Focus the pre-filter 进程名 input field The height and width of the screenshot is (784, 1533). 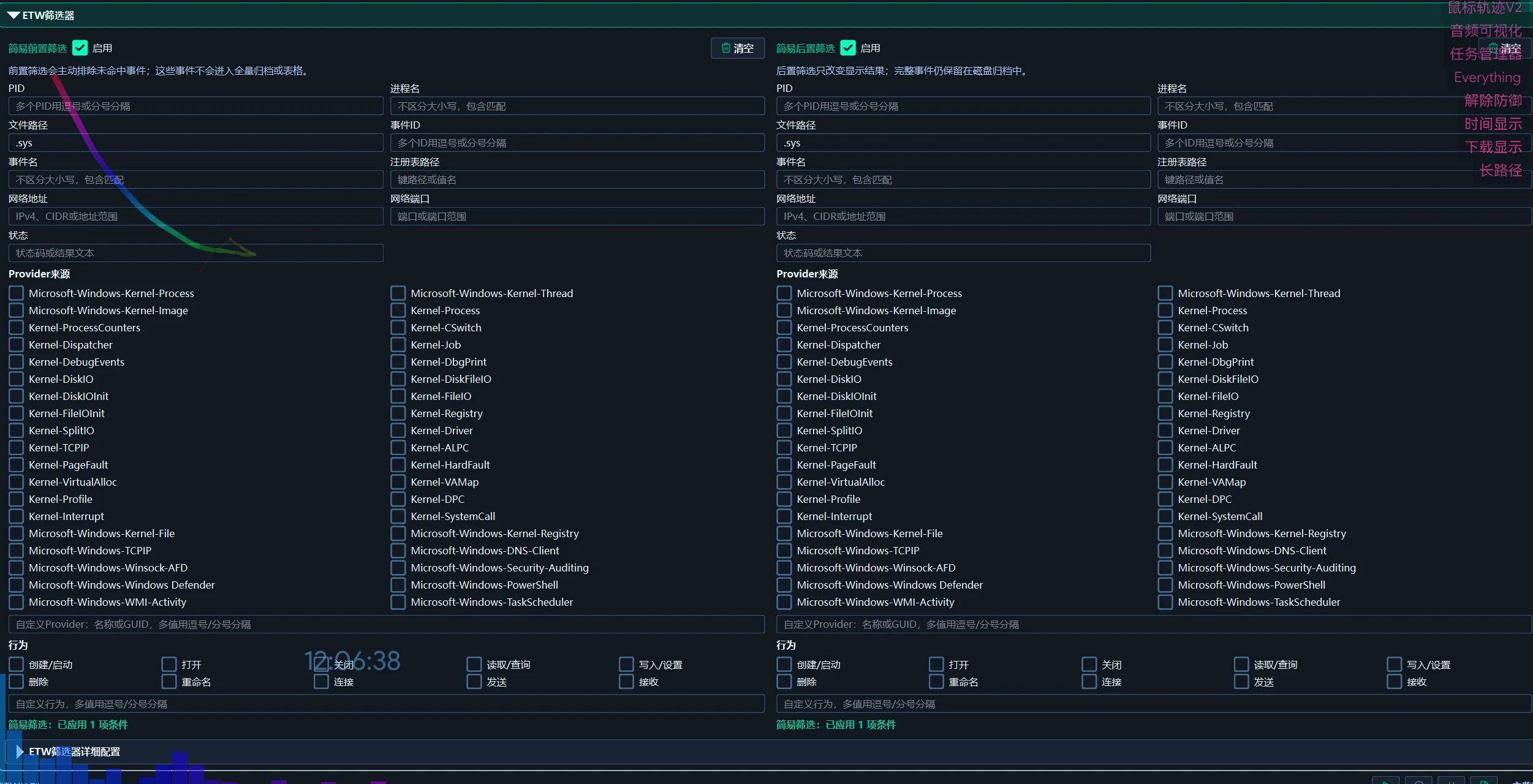tap(578, 106)
